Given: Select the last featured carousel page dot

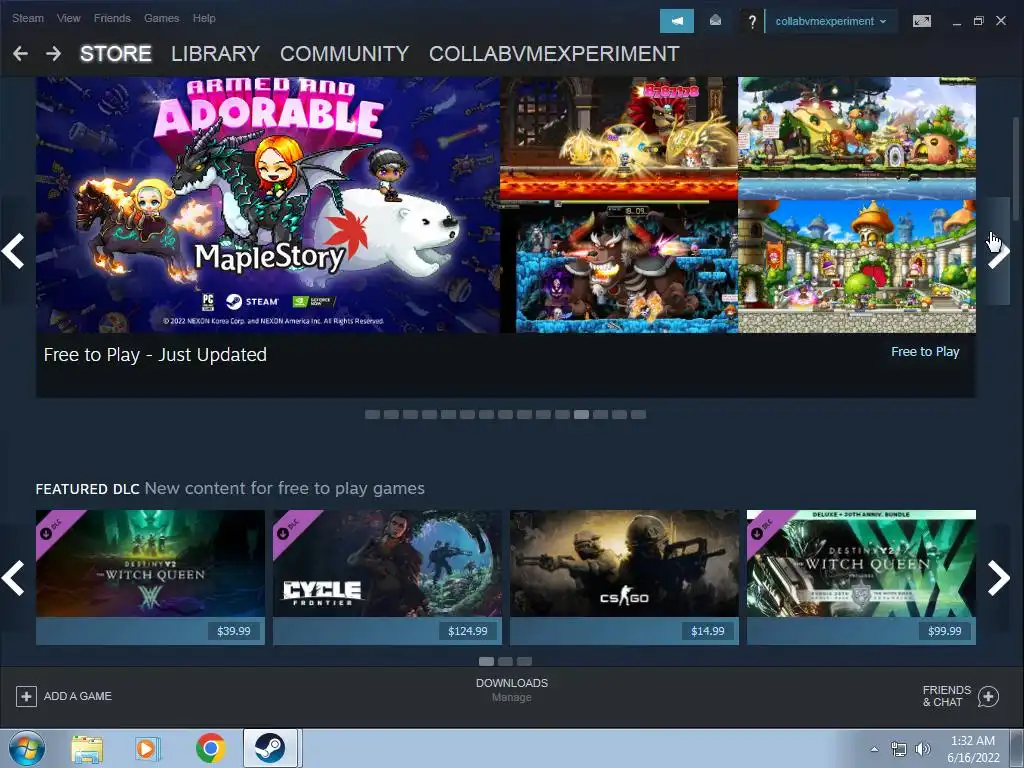Looking at the screenshot, I should pos(638,415).
